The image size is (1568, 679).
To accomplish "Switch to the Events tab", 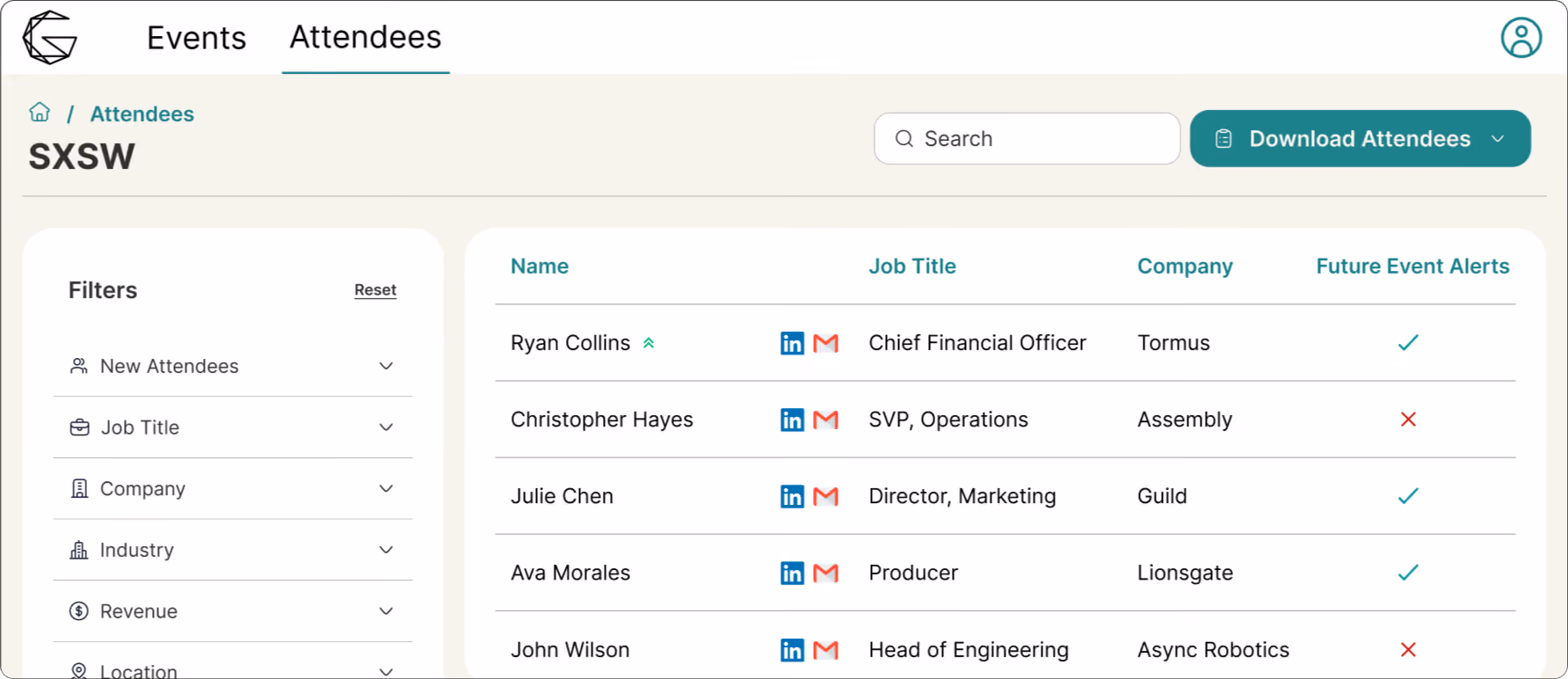I will pyautogui.click(x=197, y=38).
